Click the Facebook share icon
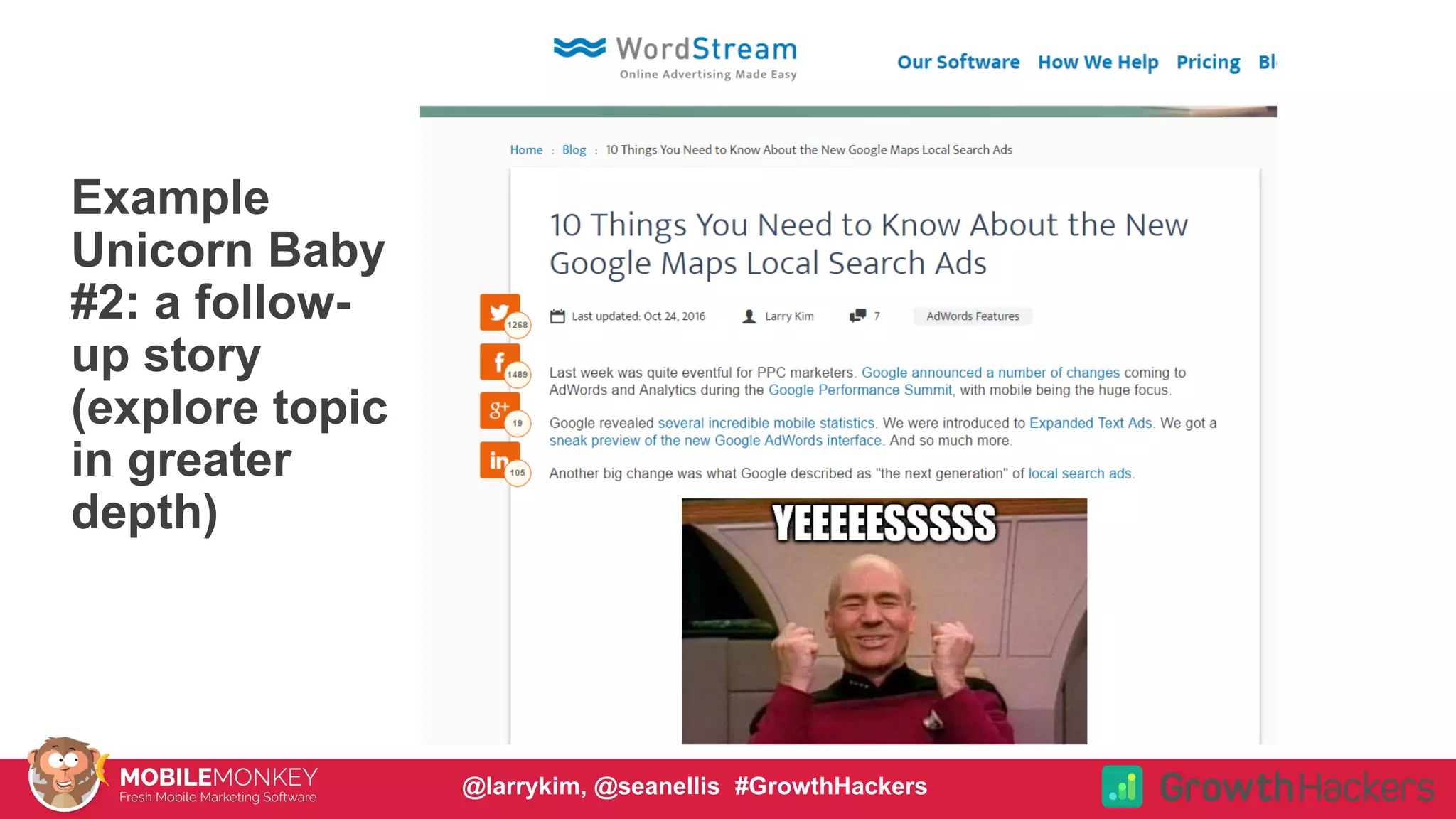Image resolution: width=1456 pixels, height=819 pixels. (499, 362)
